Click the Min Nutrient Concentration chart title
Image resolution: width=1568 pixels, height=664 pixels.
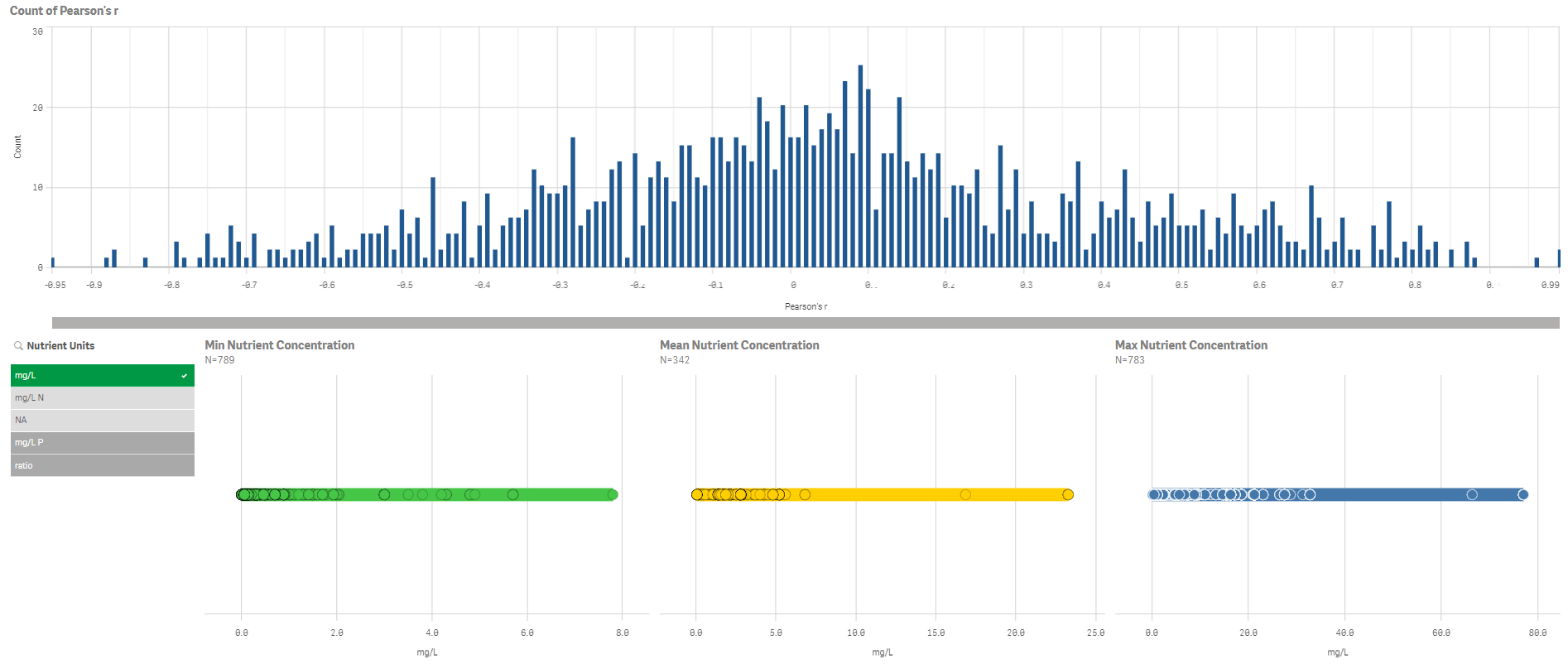(280, 345)
